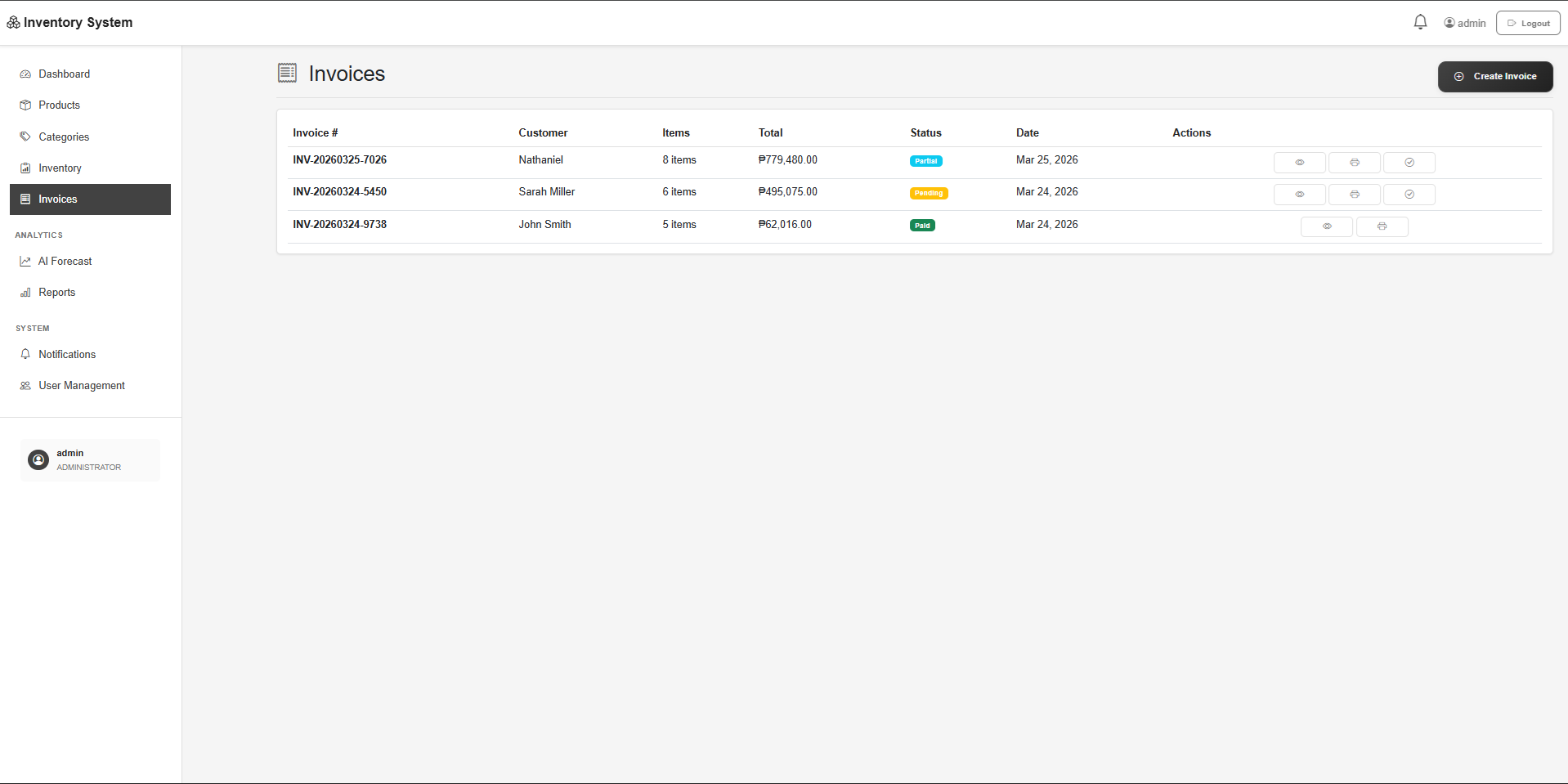Print John Smith's invoice

1382,226
